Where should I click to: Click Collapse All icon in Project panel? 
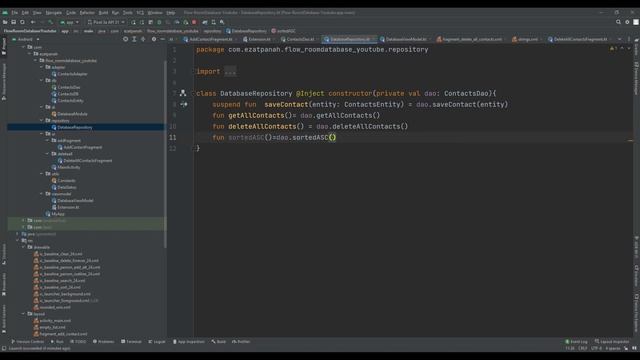(x=143, y=39)
